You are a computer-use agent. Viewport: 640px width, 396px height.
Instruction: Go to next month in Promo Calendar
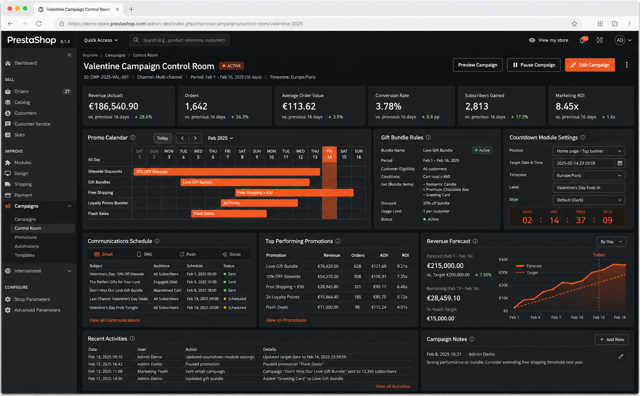coord(196,138)
